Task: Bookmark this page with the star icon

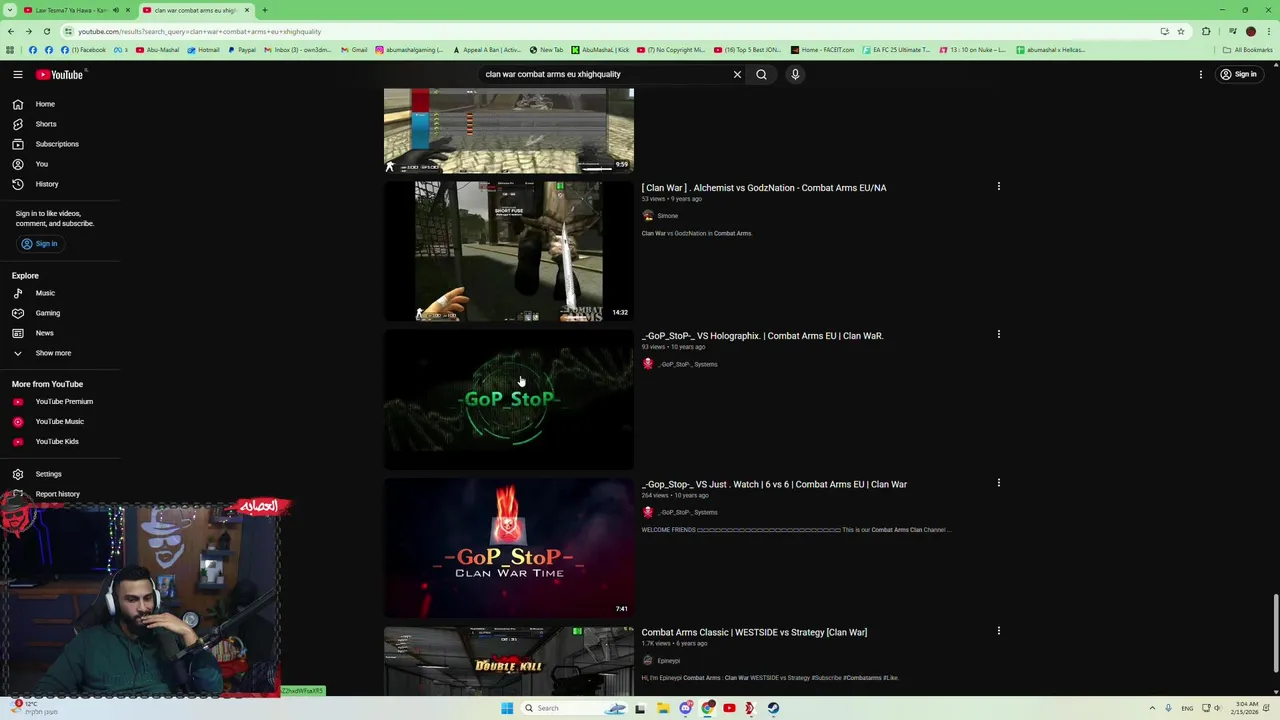Action: (1181, 31)
